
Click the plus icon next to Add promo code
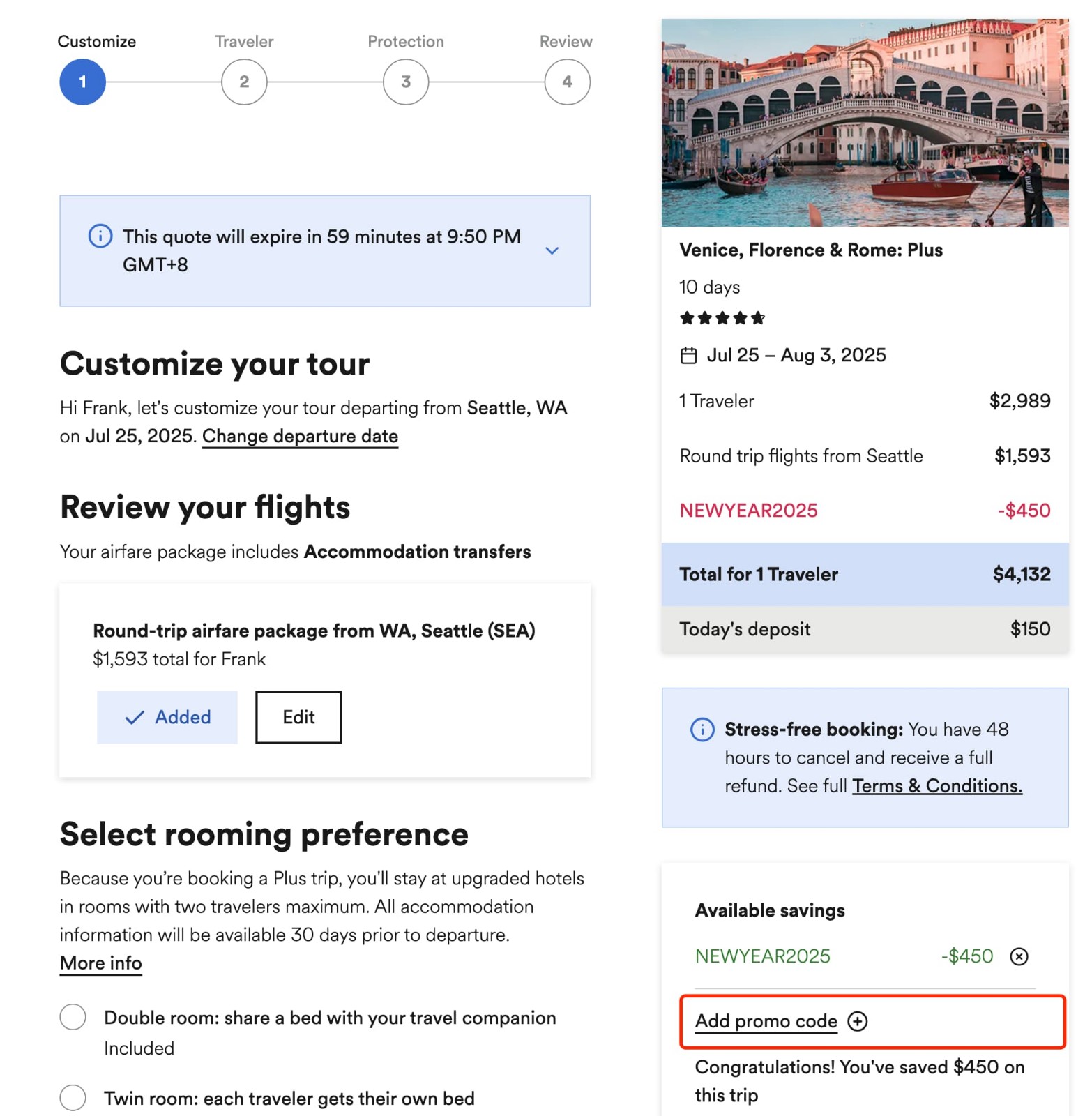(x=857, y=1022)
